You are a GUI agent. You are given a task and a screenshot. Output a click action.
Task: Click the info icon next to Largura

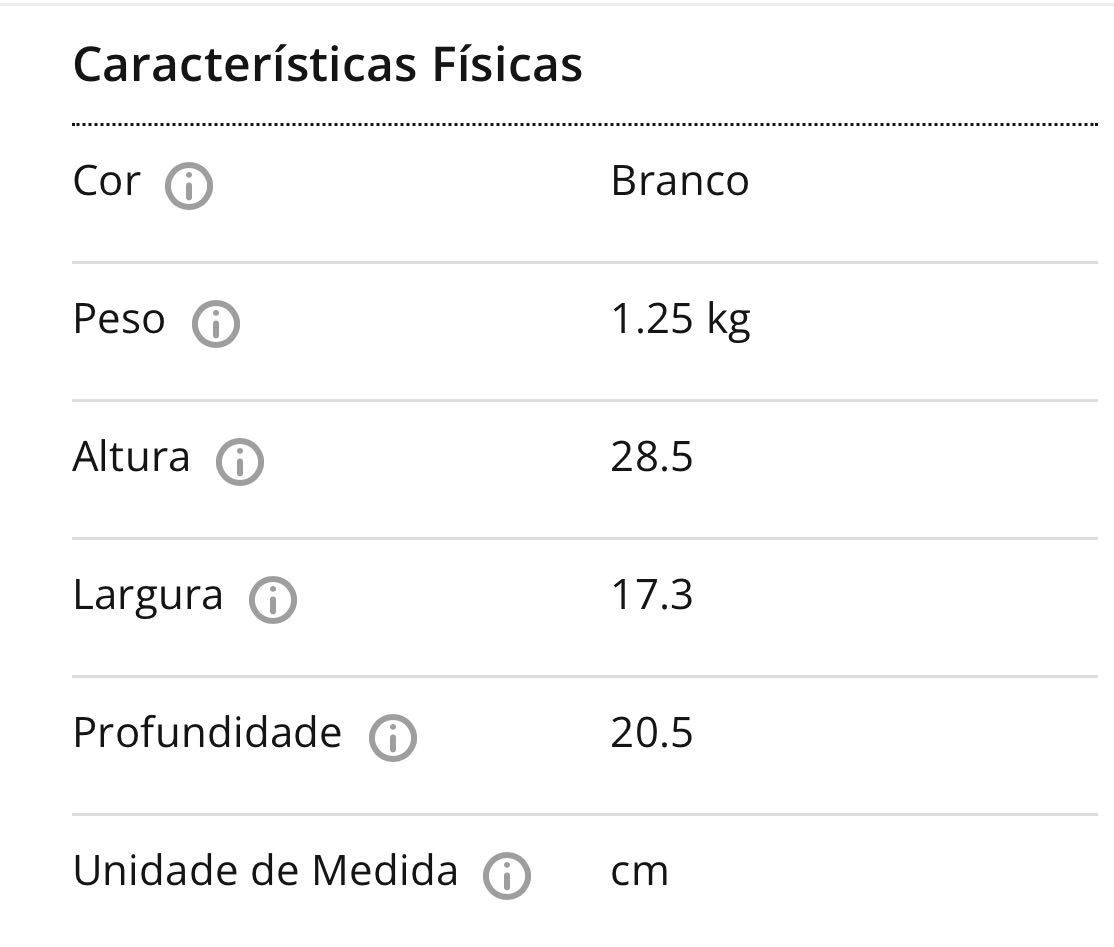(273, 600)
